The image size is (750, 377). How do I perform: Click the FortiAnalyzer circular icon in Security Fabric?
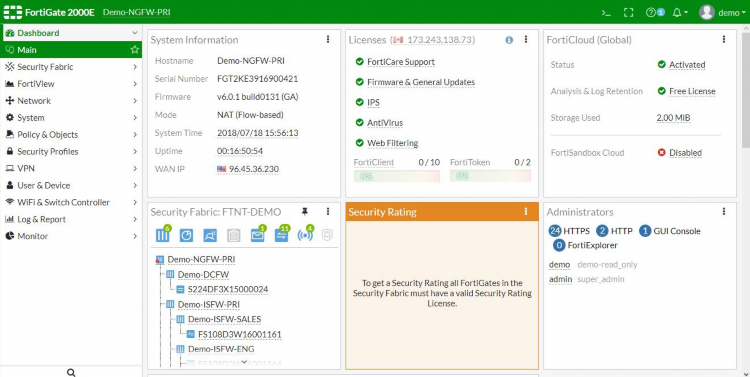point(186,235)
